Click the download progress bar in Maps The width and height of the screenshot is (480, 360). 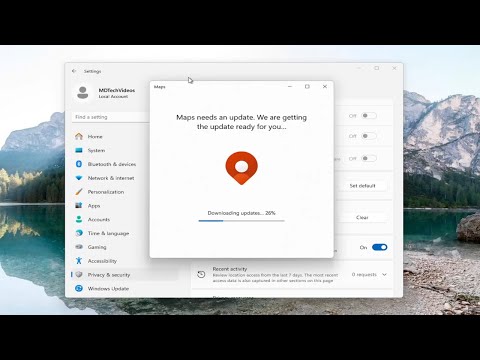tap(242, 221)
